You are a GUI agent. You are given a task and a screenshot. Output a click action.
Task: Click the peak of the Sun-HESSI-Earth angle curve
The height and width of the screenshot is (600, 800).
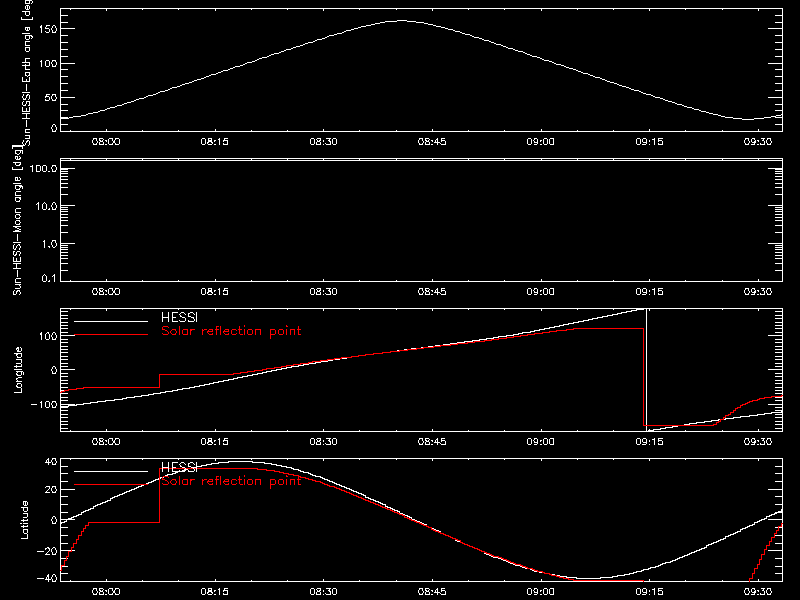pos(402,21)
